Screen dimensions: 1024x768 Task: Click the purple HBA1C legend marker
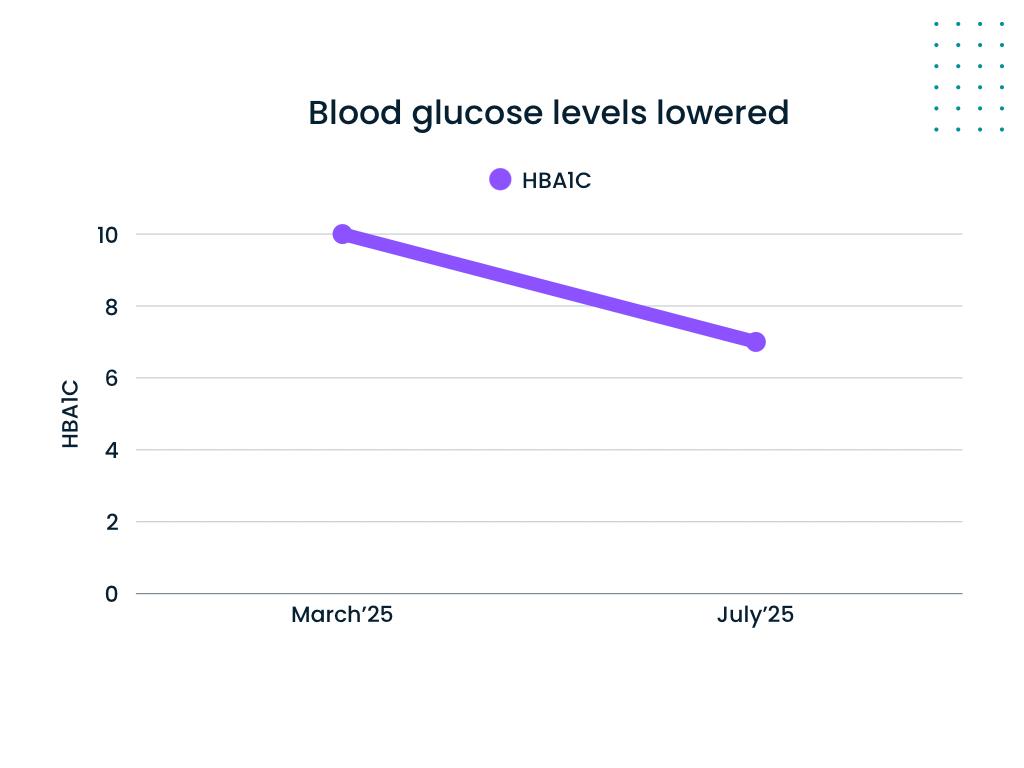point(500,180)
